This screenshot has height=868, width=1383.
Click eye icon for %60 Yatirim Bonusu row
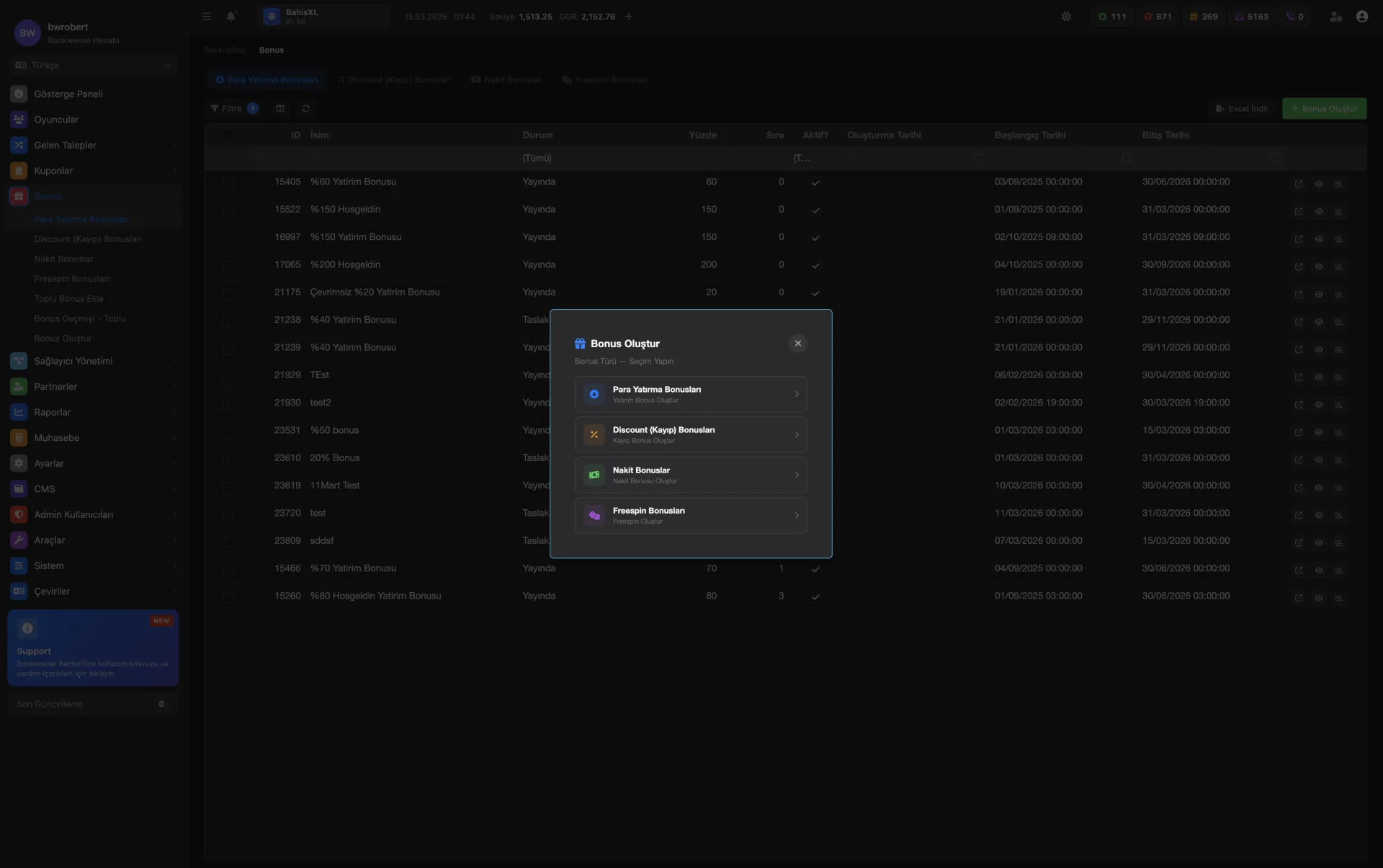[x=1318, y=184]
